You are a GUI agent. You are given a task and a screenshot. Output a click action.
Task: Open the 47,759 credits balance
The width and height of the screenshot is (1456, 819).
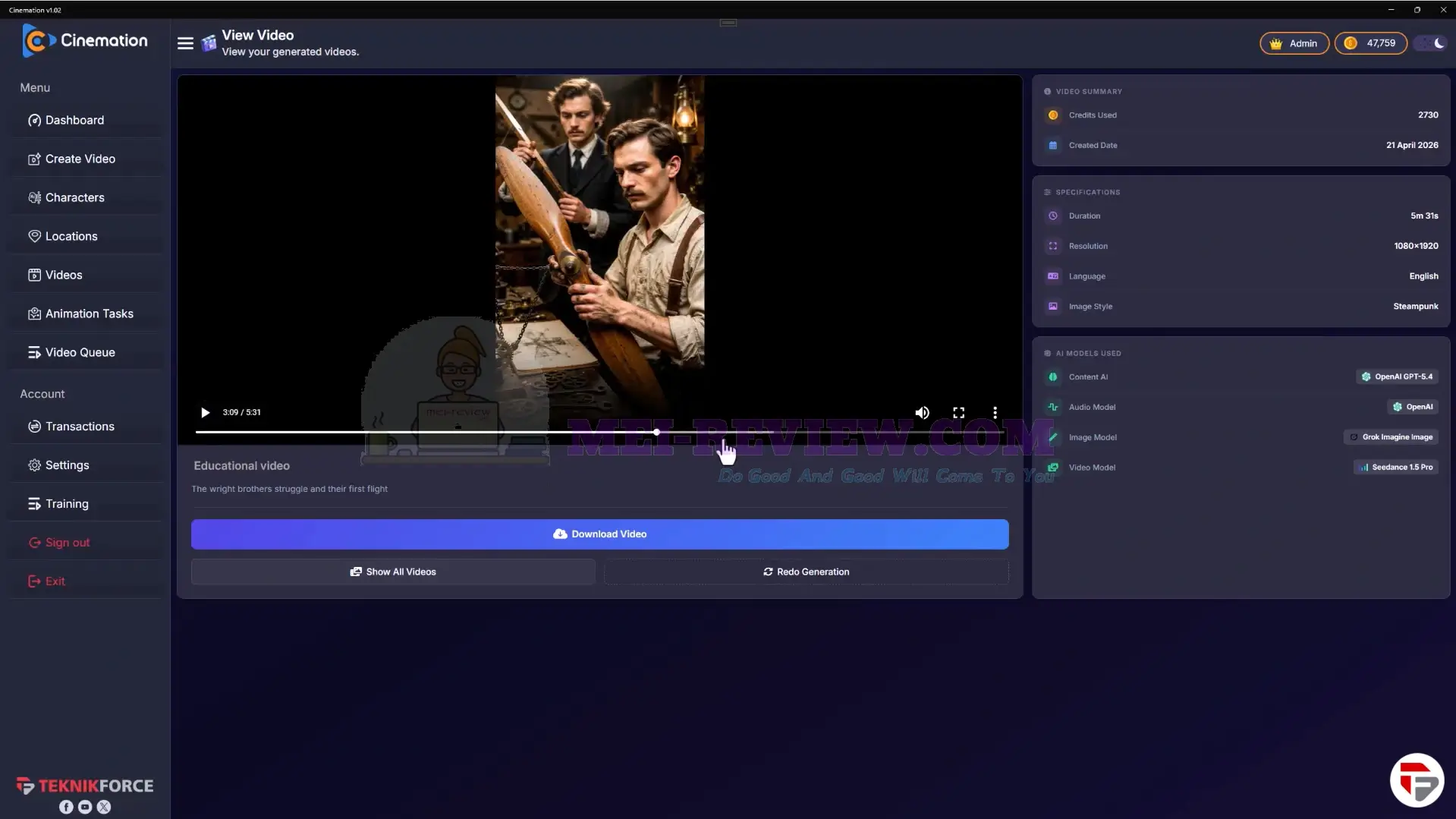pyautogui.click(x=1370, y=43)
